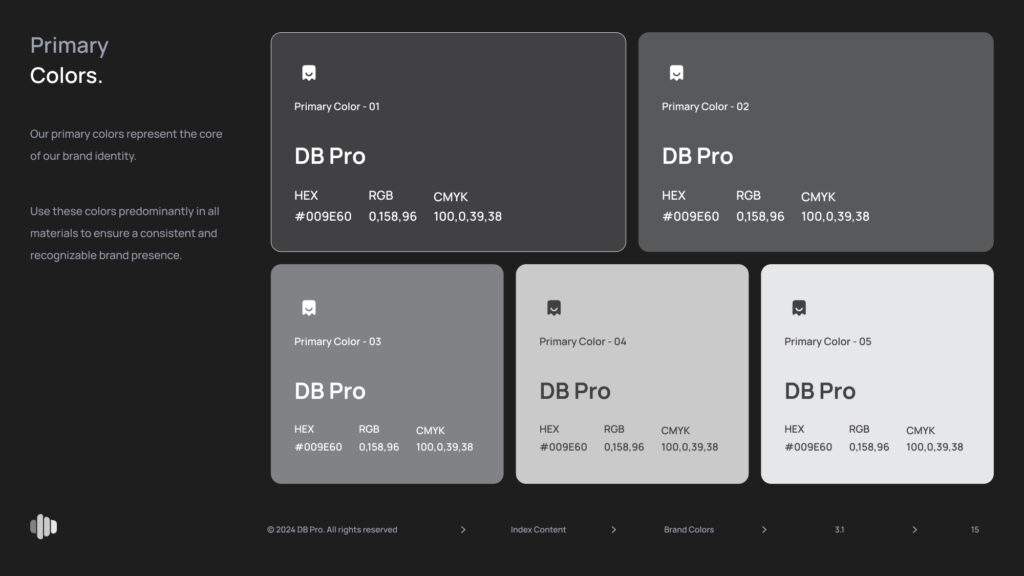Click the chevron before page number 15

[x=914, y=530]
